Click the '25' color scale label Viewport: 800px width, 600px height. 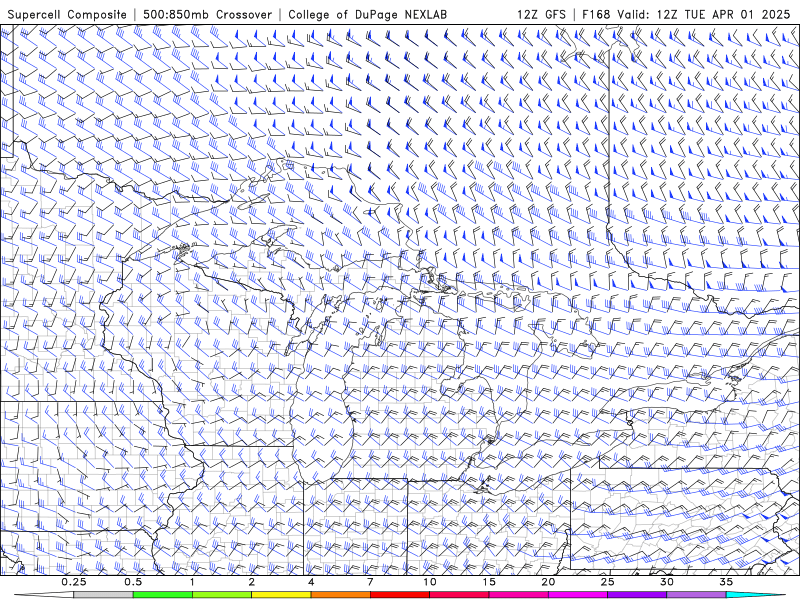pos(607,582)
